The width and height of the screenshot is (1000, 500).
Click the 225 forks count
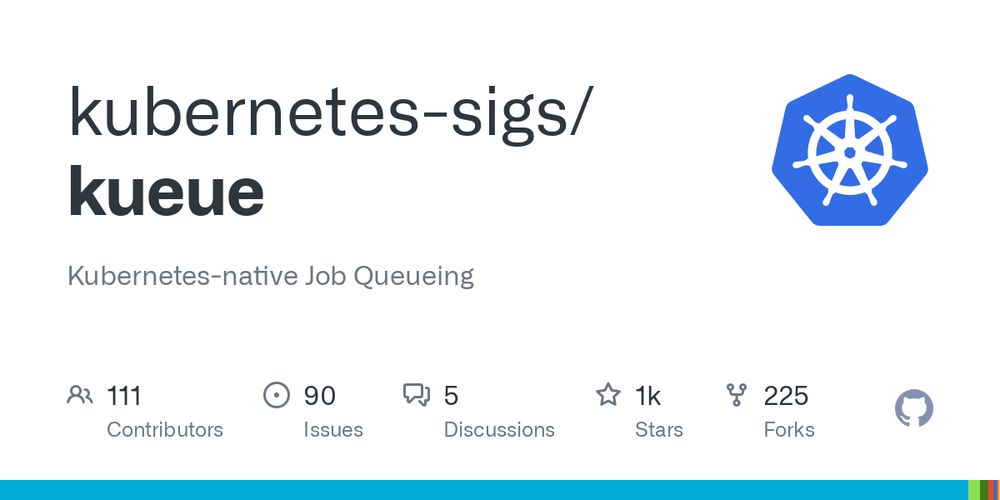(786, 396)
